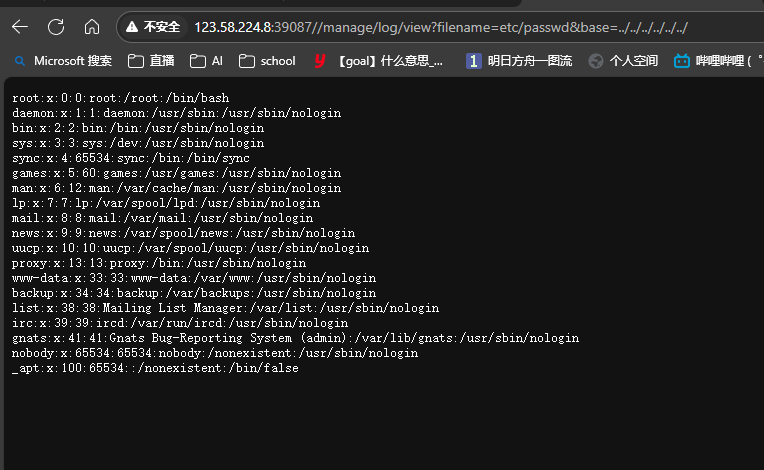Go back to previous page
Screen dimensions: 764x470
tap(20, 27)
